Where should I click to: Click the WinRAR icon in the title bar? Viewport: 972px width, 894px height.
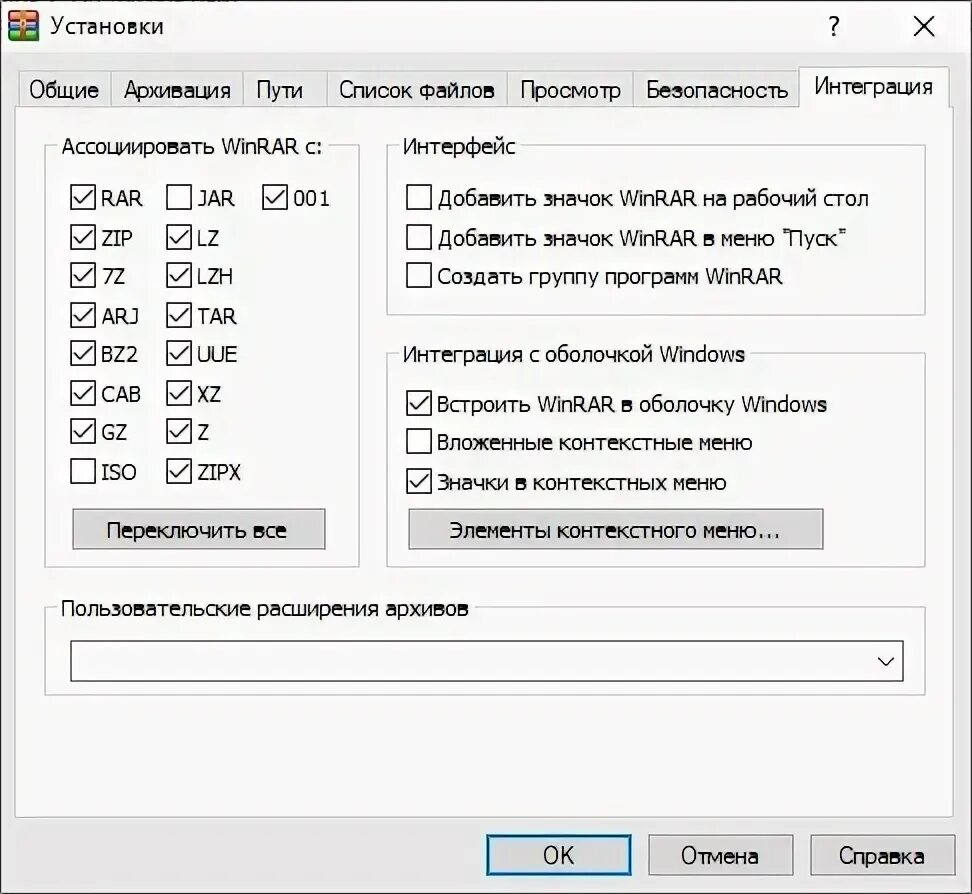(x=24, y=26)
